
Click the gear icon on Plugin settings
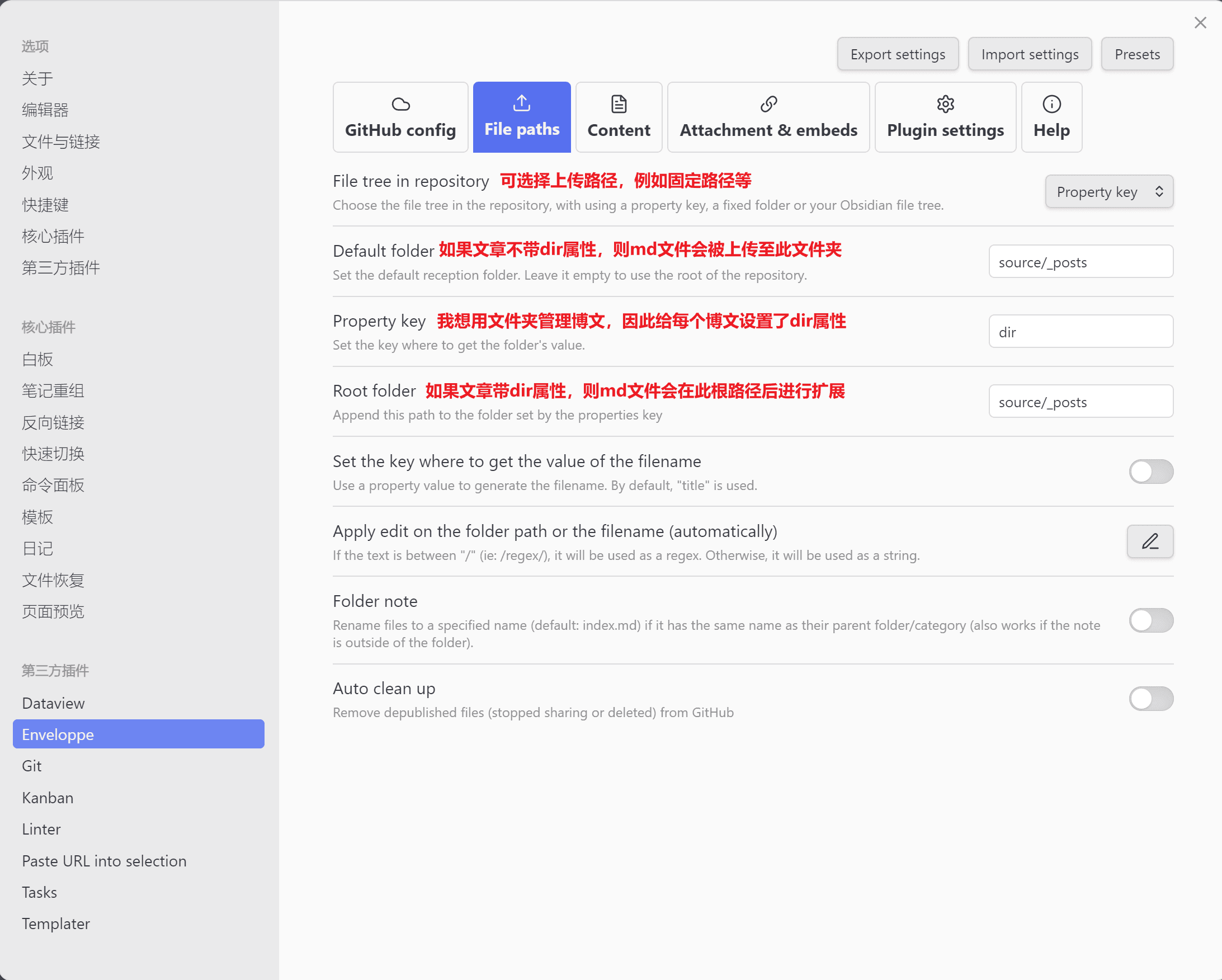(x=945, y=104)
